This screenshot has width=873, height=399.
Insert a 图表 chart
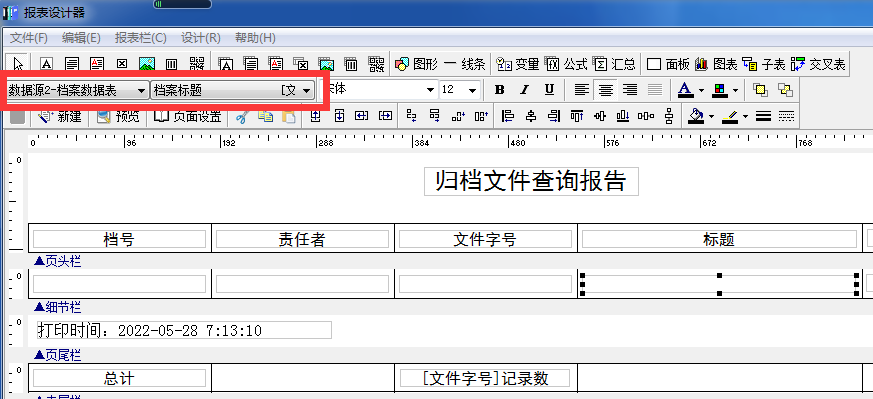[717, 65]
